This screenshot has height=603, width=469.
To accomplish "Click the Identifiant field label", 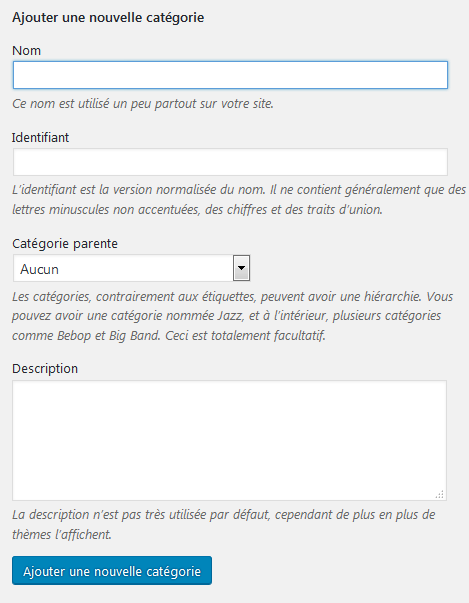I will (40, 137).
